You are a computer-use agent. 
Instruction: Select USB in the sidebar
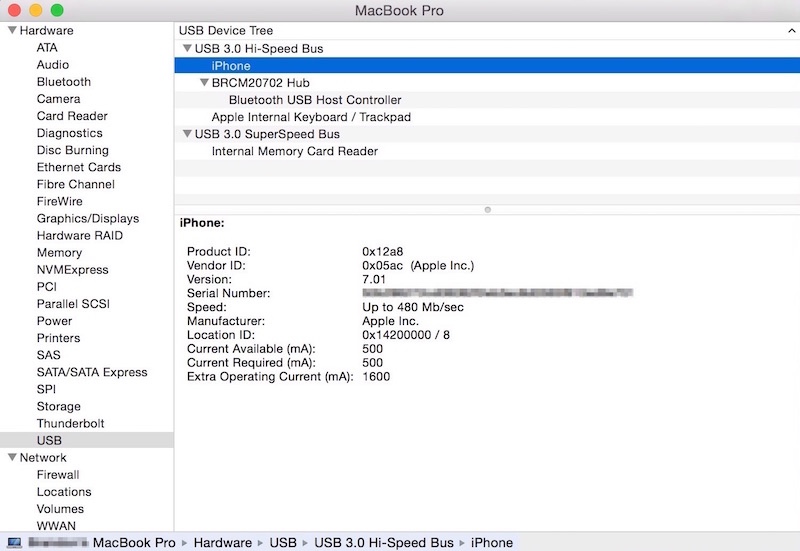(87, 440)
